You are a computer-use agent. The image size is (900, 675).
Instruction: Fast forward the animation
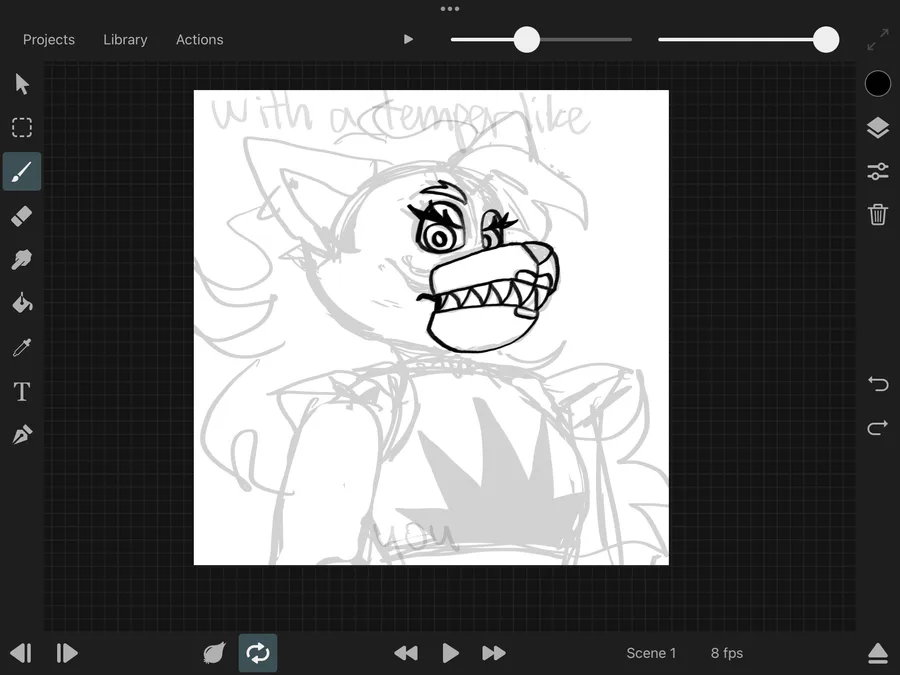pos(494,653)
